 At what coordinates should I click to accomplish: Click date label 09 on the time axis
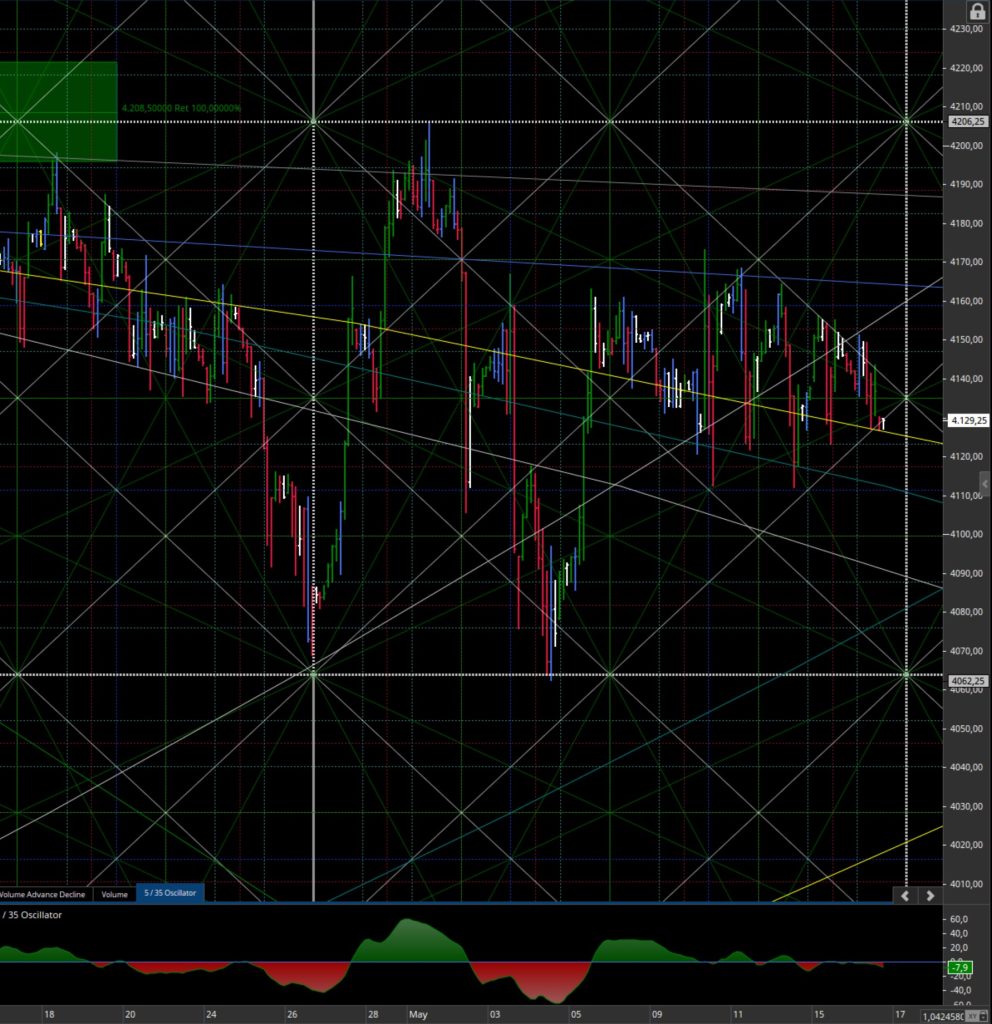click(x=656, y=1014)
